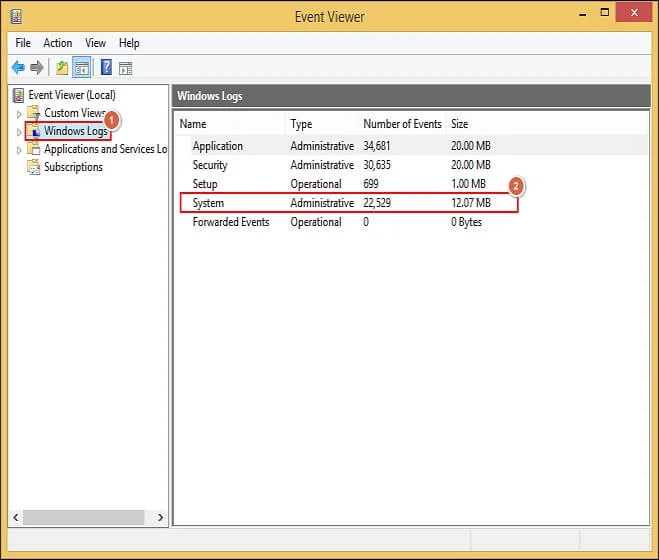Toggle the Show/Hide Action Pane icon
The width and height of the screenshot is (659, 560).
125,68
